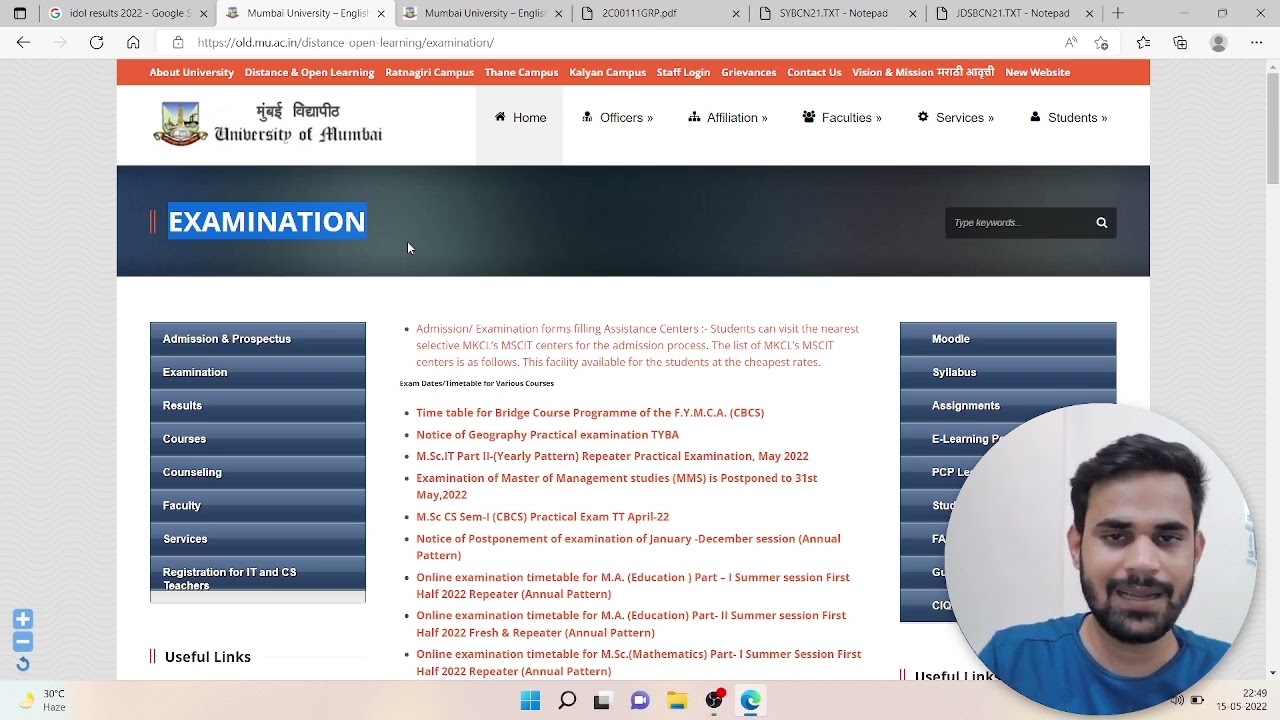Open Moodle in the right sidebar
The height and width of the screenshot is (720, 1280).
pyautogui.click(x=1008, y=339)
